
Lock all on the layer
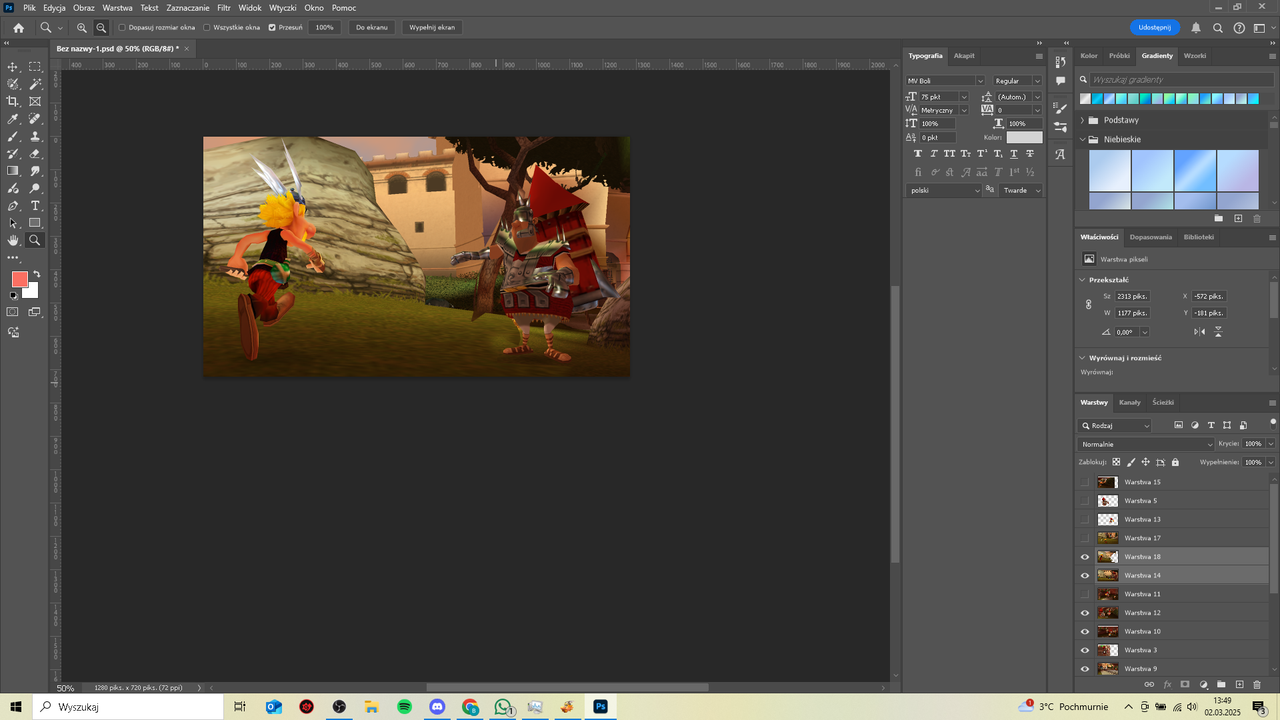point(1175,462)
